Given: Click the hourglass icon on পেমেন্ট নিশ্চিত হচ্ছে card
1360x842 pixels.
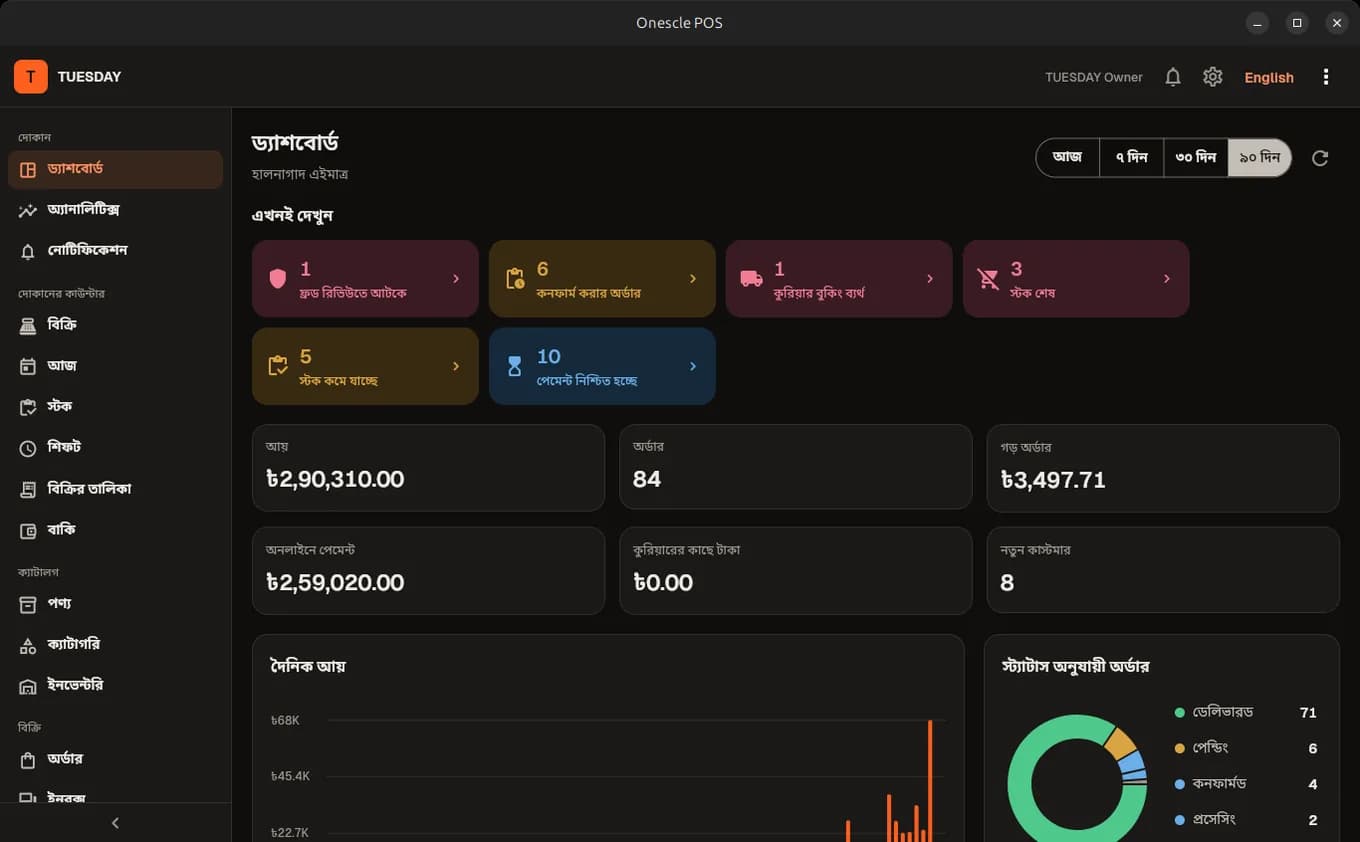Looking at the screenshot, I should [x=515, y=367].
